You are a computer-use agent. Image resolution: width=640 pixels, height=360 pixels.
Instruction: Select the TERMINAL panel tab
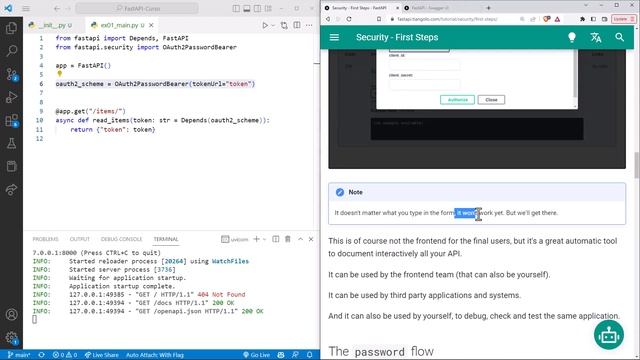pos(166,239)
